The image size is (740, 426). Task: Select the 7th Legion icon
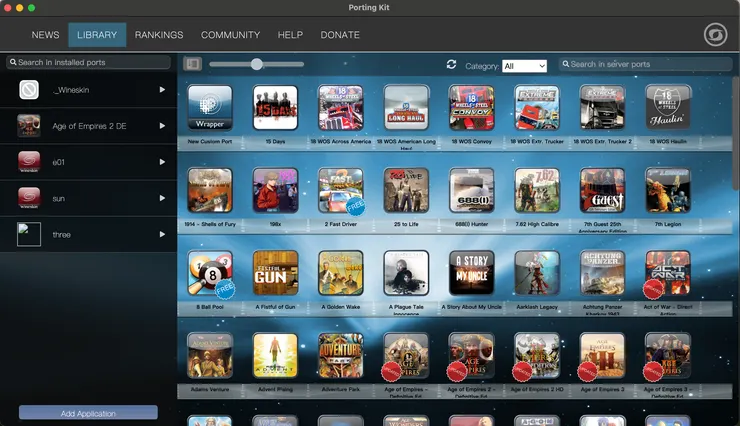pos(668,190)
